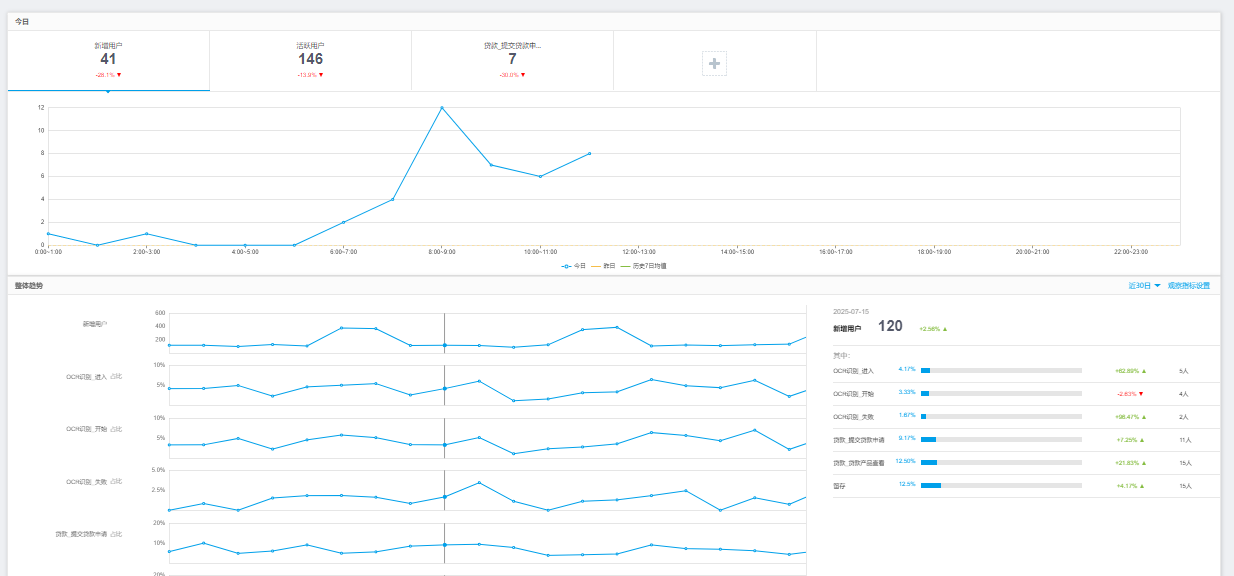Click green up arrow beside +2.56%

point(944,328)
